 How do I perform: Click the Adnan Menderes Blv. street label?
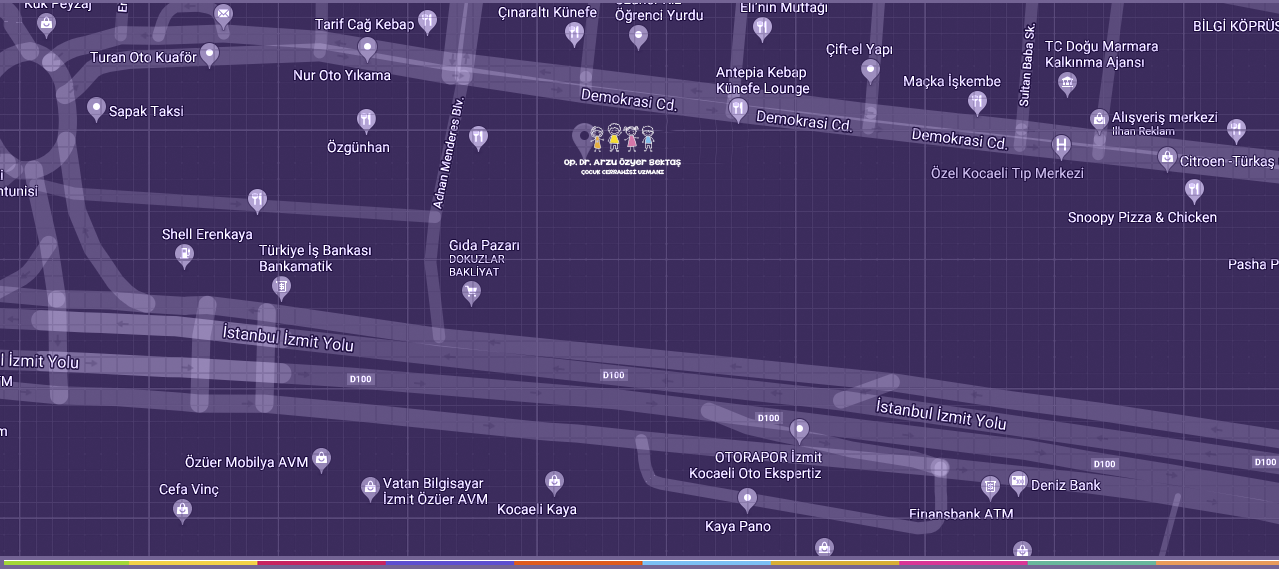pos(448,153)
